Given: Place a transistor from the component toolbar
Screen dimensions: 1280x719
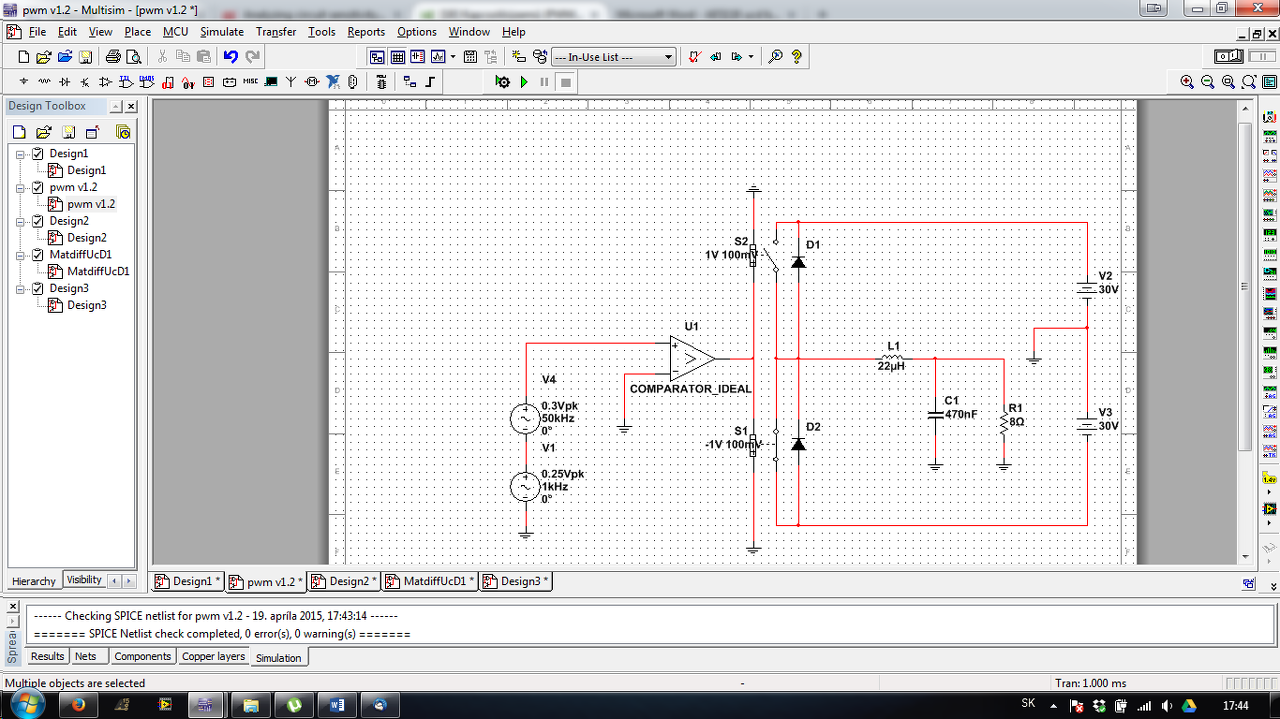Looking at the screenshot, I should click(x=85, y=82).
